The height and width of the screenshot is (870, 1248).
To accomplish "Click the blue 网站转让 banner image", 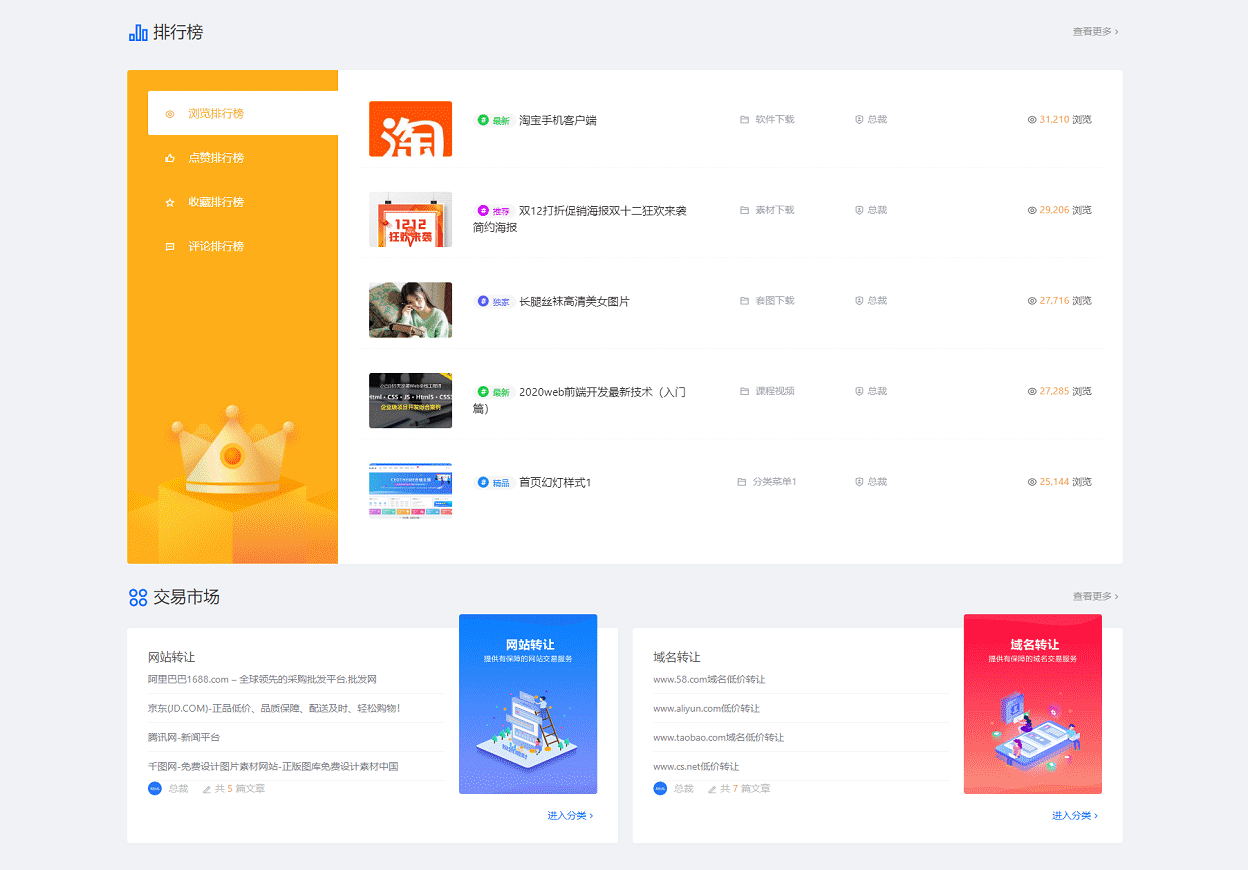I will (528, 704).
